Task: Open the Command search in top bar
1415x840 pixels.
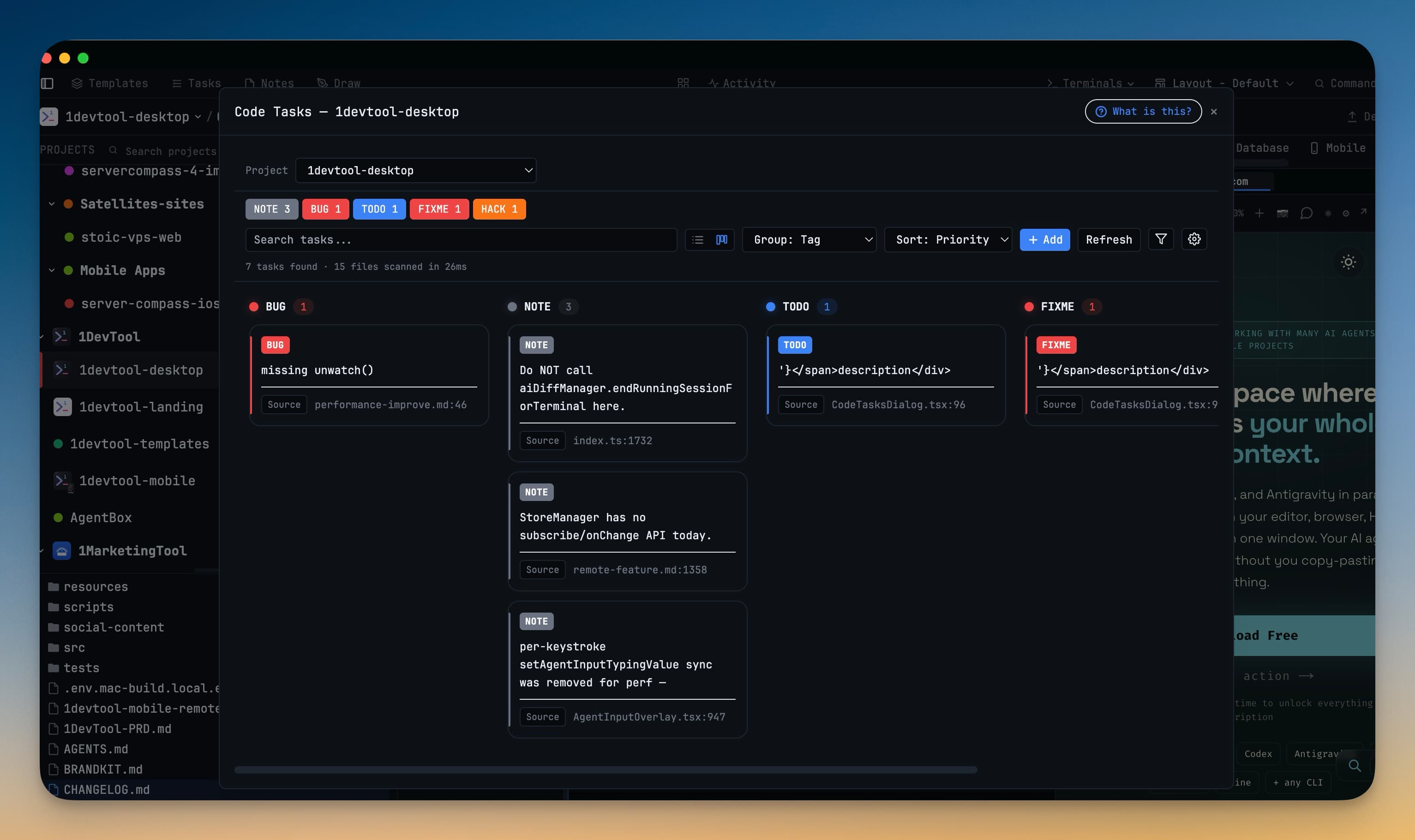Action: pos(1345,83)
